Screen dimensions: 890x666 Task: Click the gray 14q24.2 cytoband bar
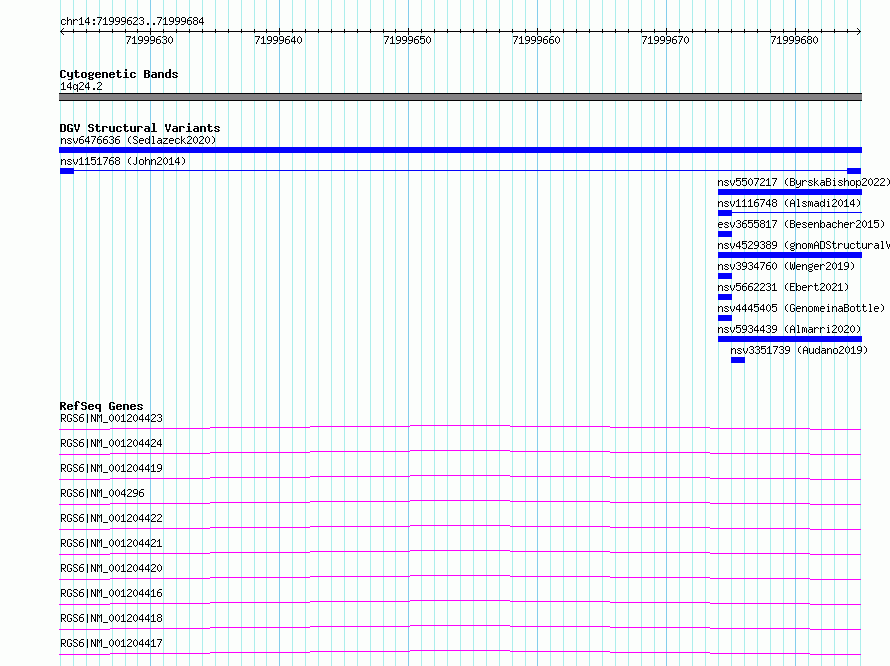pos(460,97)
